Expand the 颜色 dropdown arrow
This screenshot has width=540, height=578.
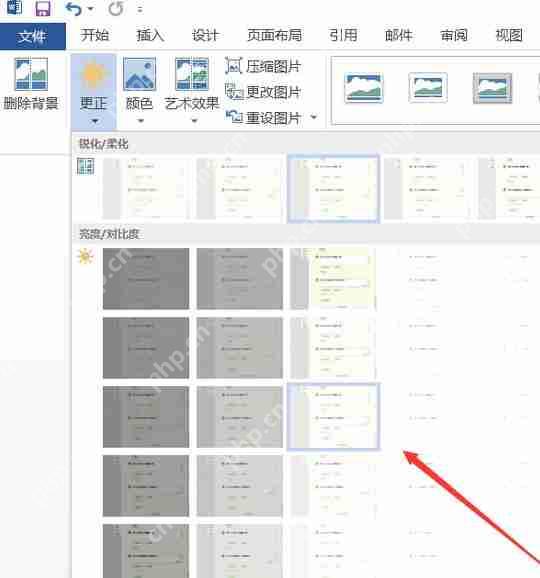(x=140, y=121)
